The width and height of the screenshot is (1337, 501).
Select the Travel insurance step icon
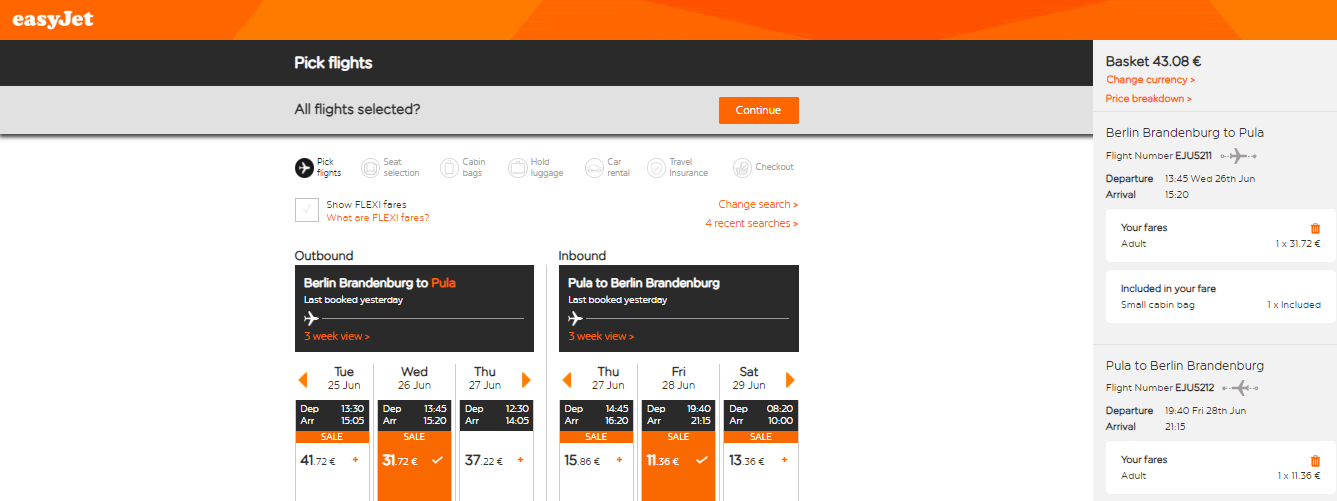[656, 168]
